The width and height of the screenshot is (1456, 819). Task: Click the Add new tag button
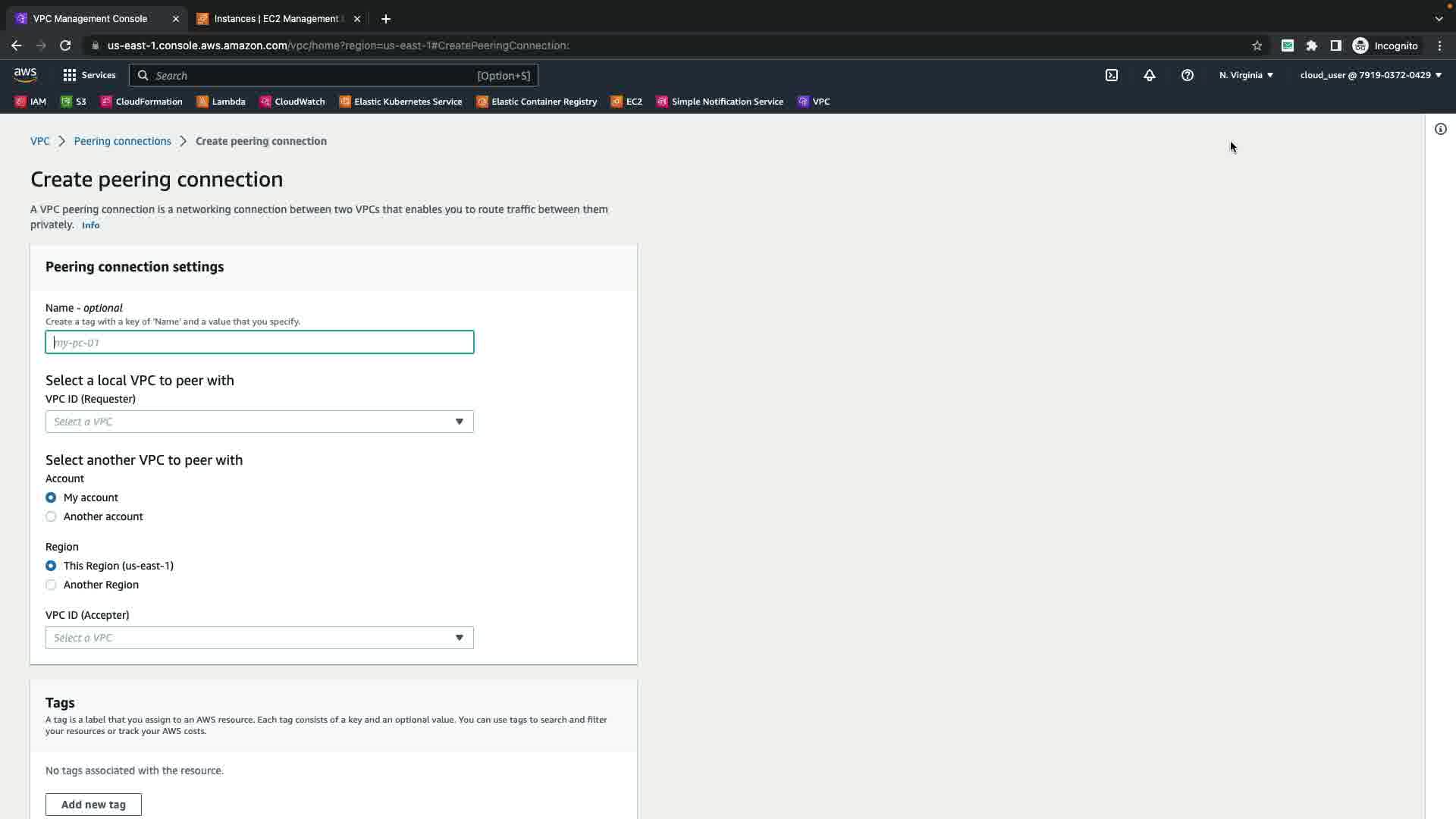point(93,805)
